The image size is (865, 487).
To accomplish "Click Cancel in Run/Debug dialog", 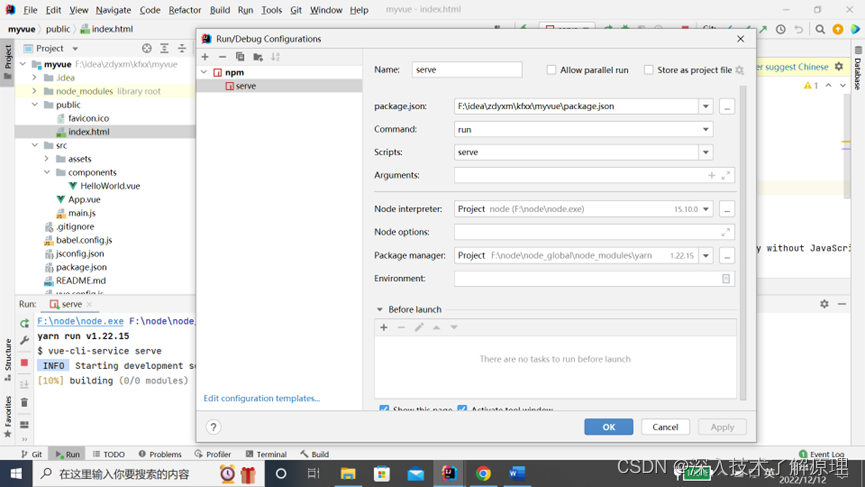I will [x=665, y=427].
